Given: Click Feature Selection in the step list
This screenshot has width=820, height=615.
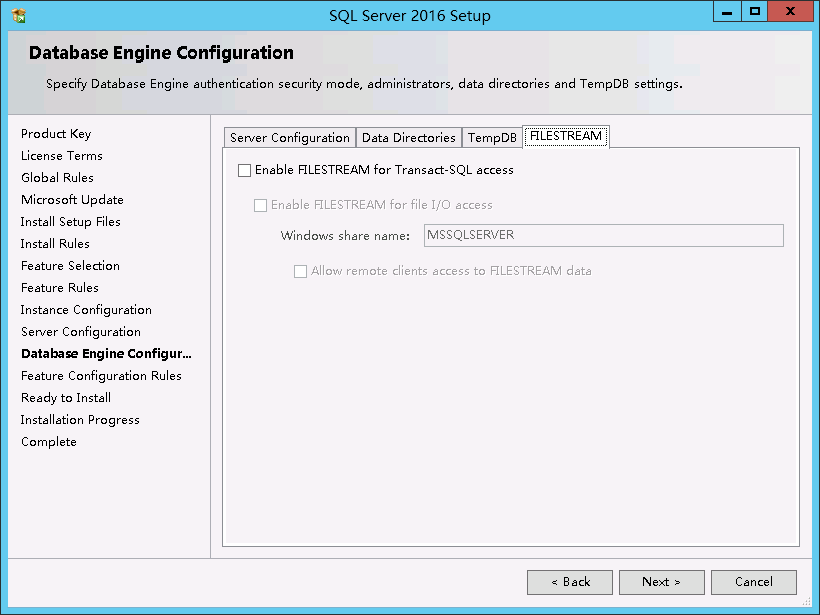Looking at the screenshot, I should coord(70,266).
